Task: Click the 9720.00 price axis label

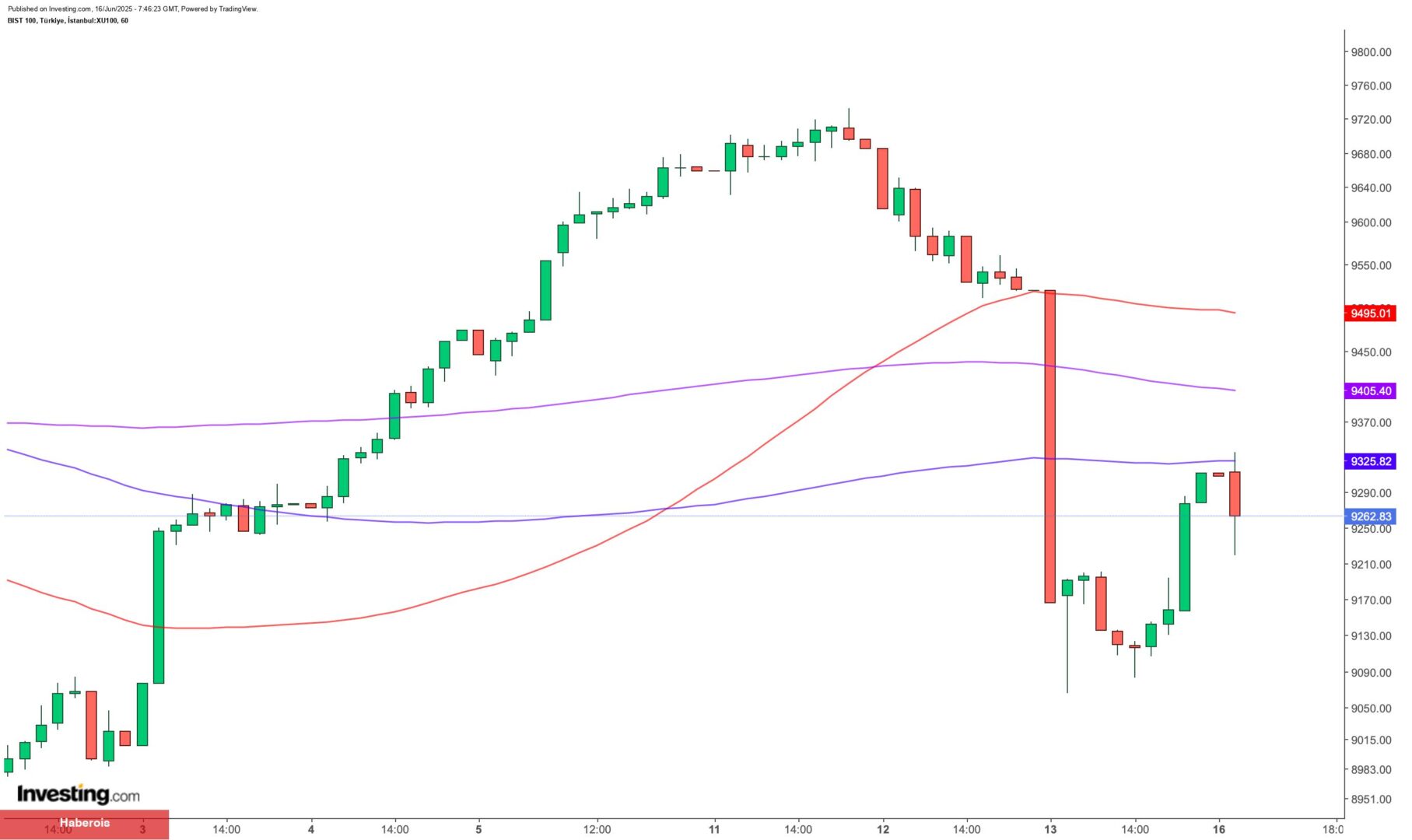Action: [x=1371, y=120]
